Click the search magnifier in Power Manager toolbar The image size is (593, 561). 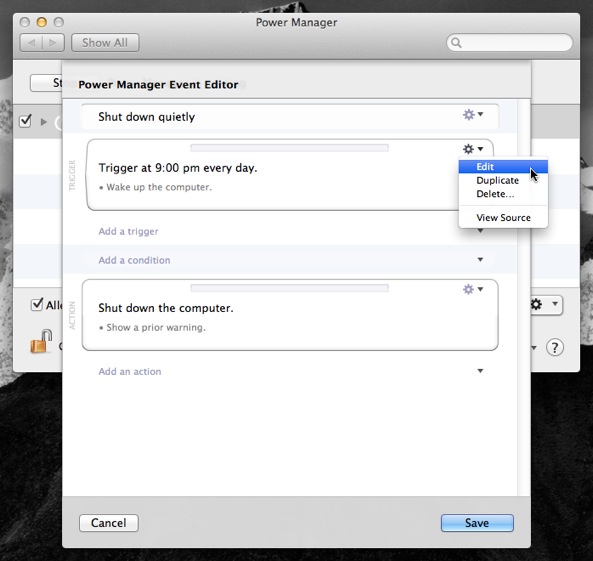(456, 43)
